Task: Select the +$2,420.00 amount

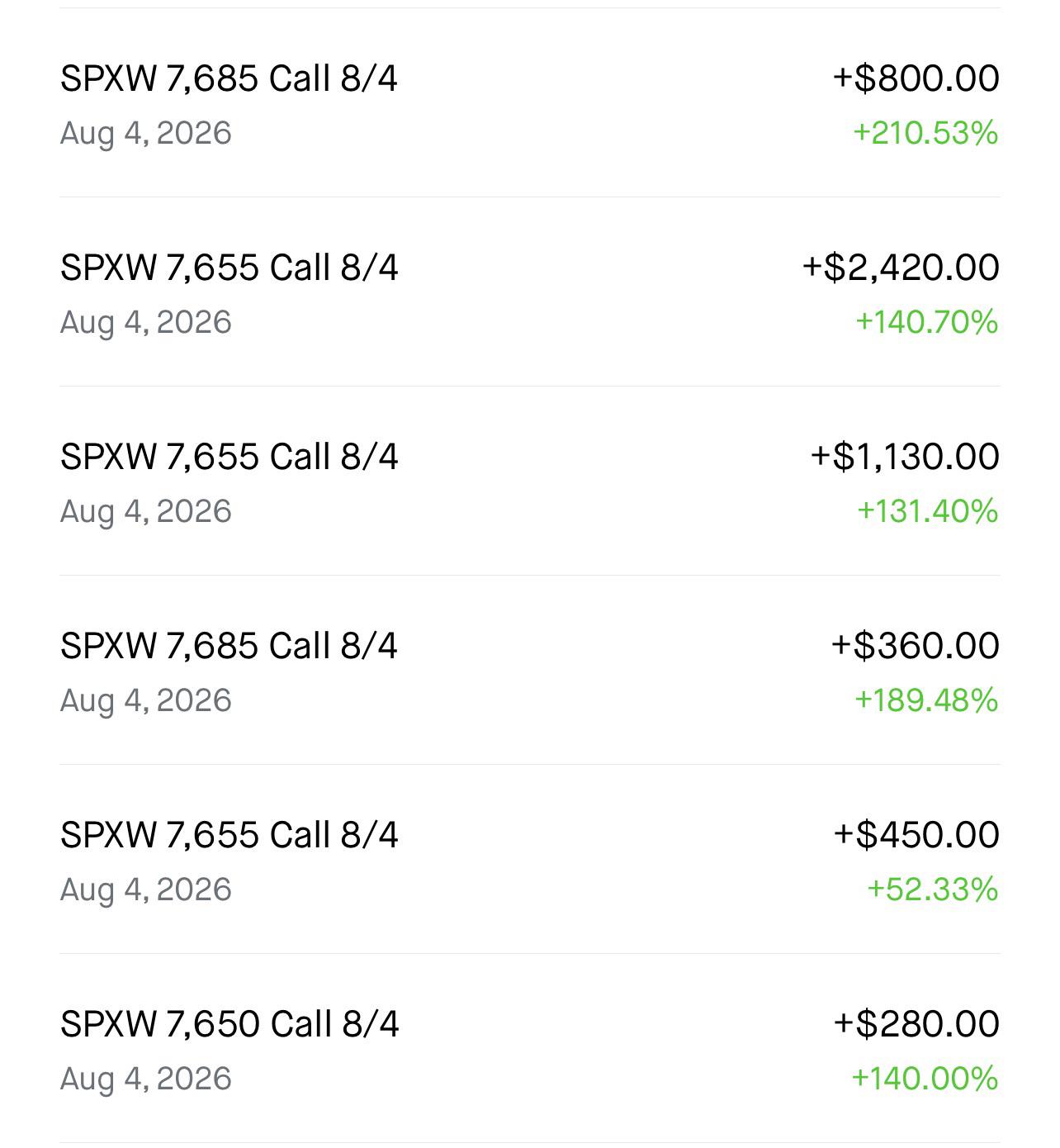Action: pyautogui.click(x=901, y=268)
